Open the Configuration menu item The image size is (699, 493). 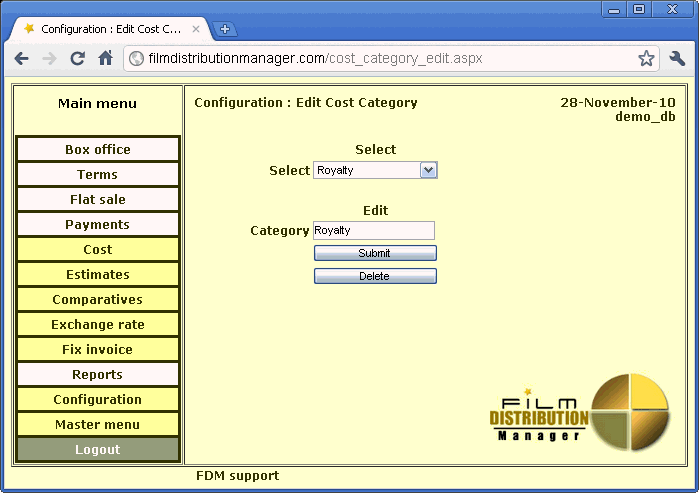pos(98,399)
